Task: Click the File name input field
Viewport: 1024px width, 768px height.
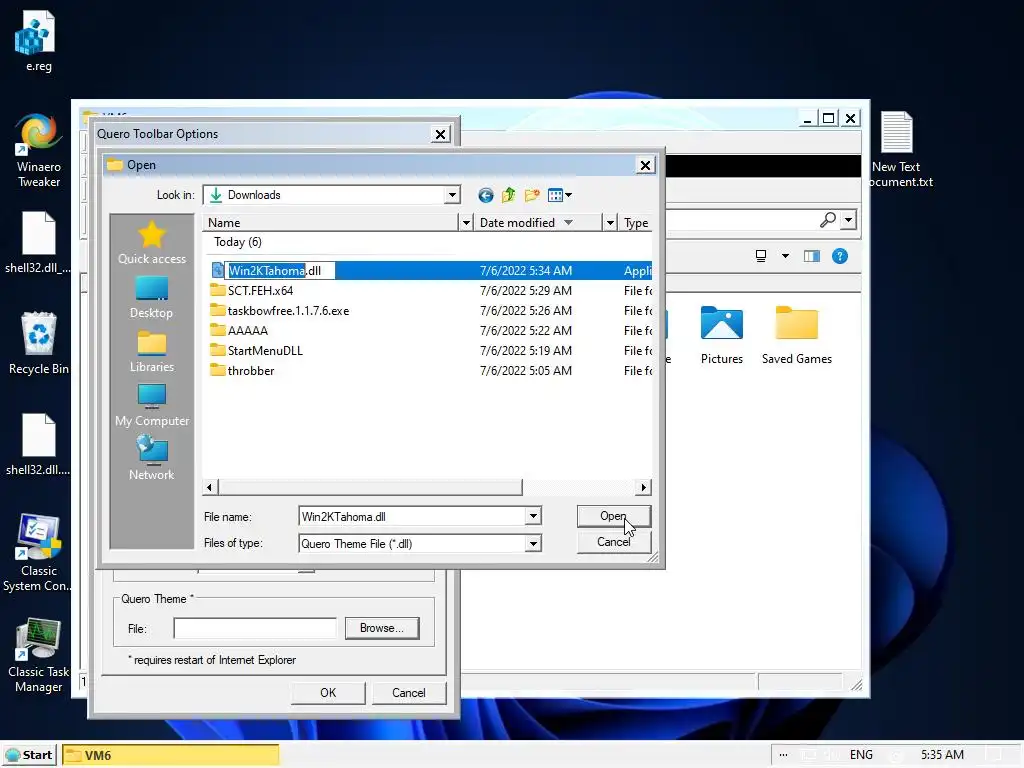Action: tap(412, 517)
